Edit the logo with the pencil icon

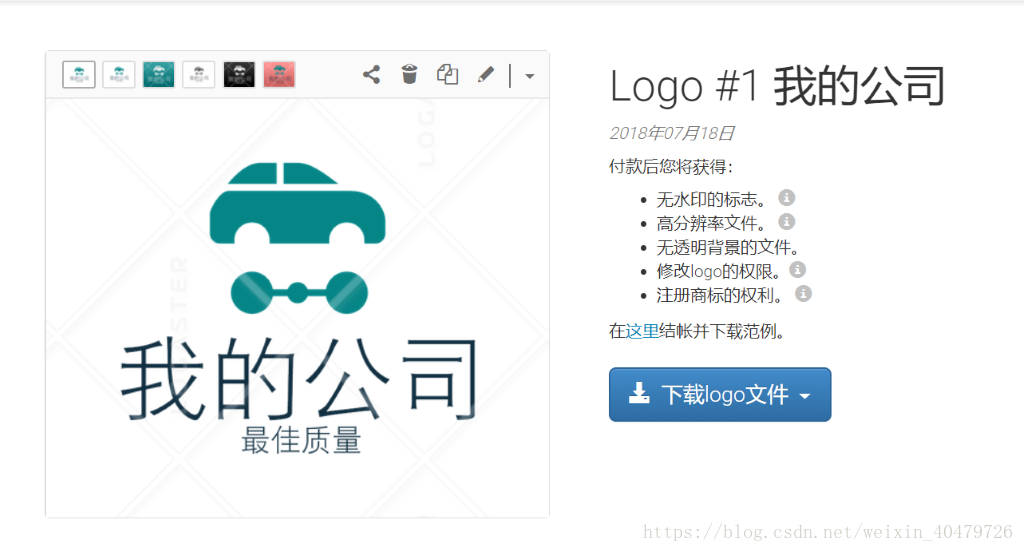click(x=485, y=74)
